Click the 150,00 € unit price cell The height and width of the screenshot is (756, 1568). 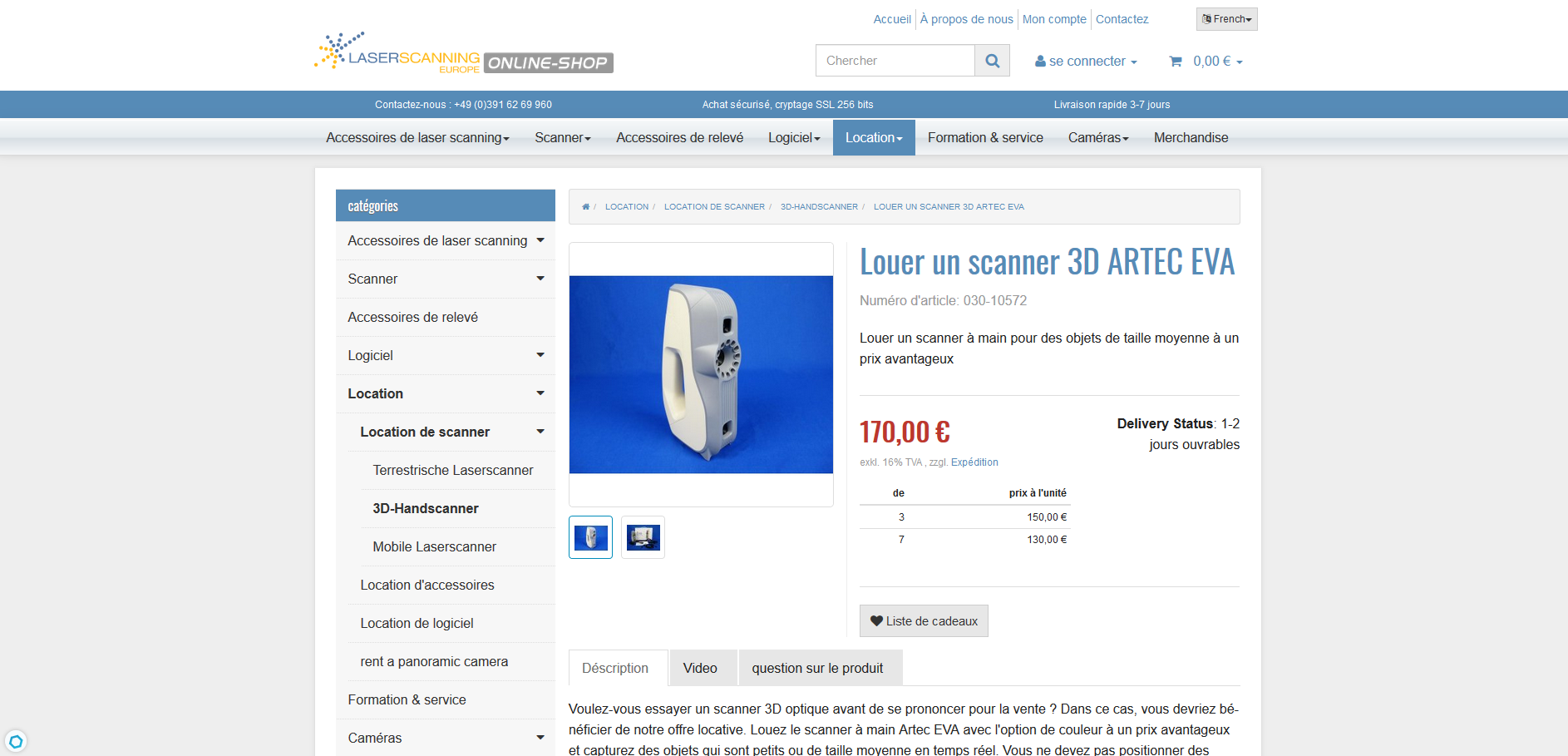(1047, 517)
